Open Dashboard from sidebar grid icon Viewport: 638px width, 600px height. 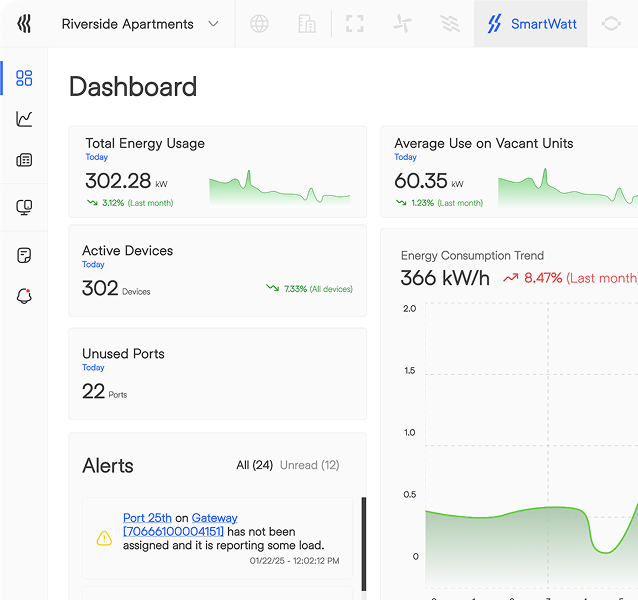click(x=24, y=78)
